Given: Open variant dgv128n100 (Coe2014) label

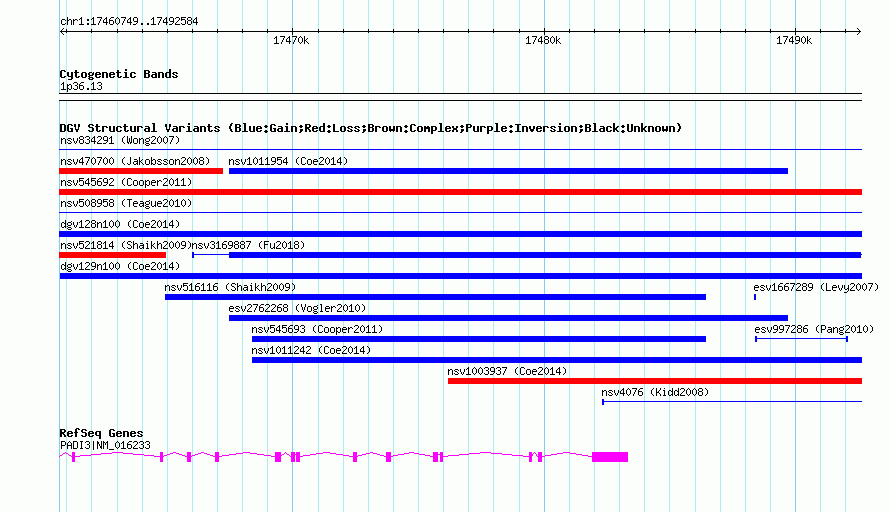Looking at the screenshot, I should coord(120,224).
